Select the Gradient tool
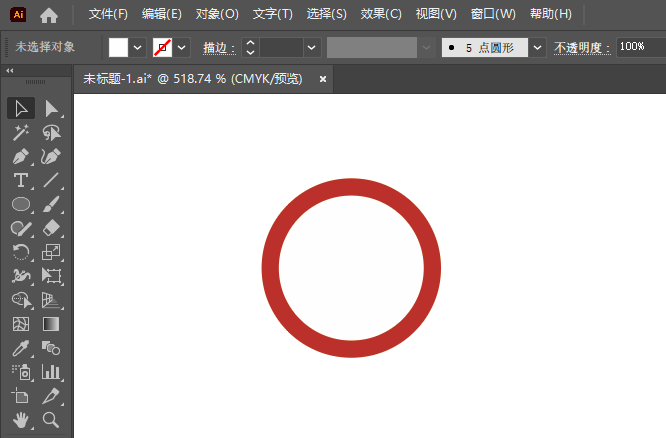This screenshot has width=666, height=438. pos(51,324)
